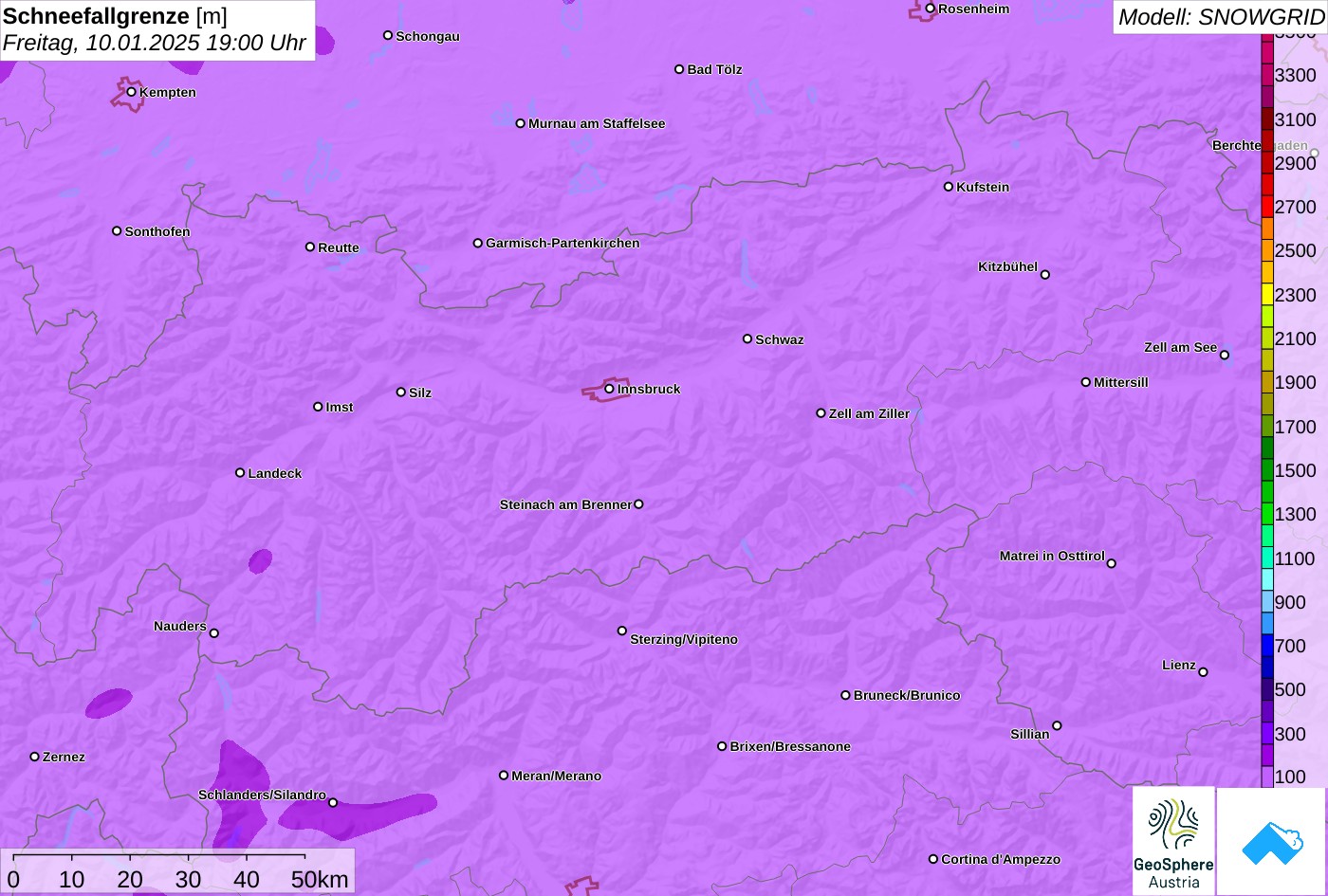Click the 'Modell: SNOWGRID' label
This screenshot has width=1328, height=896.
(1221, 17)
